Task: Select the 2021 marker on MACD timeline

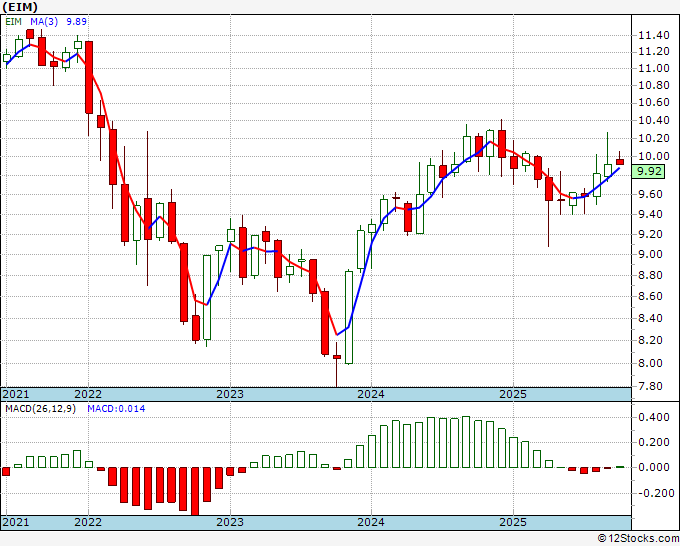Action: tap(16, 522)
